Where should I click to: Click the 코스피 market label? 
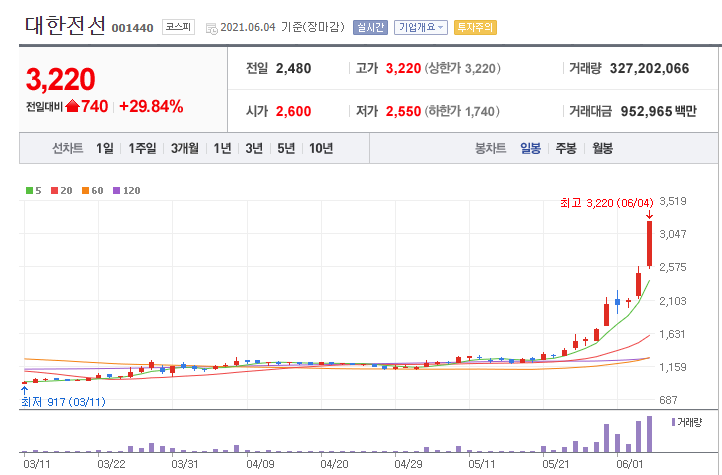178,27
